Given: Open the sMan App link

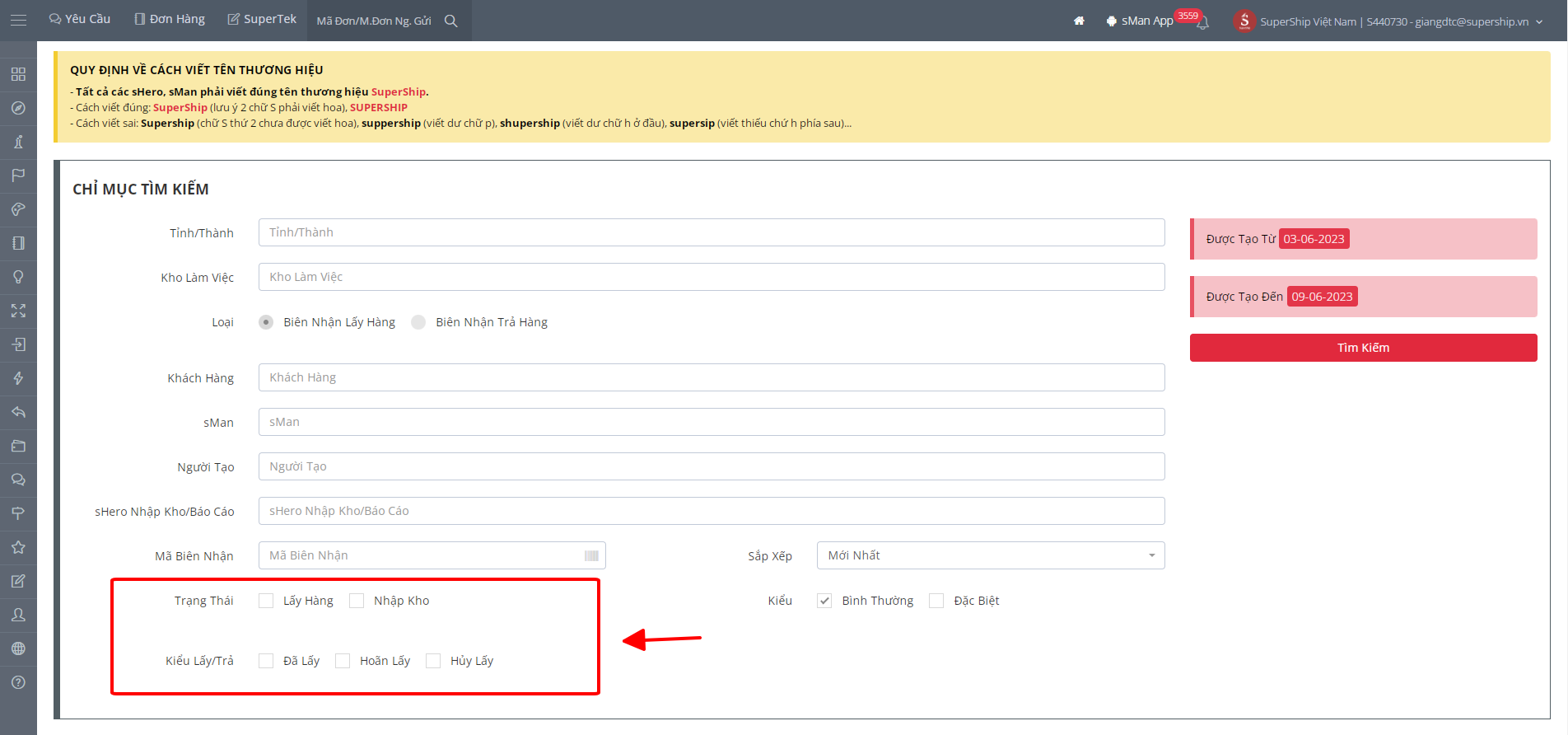Looking at the screenshot, I should pos(1140,21).
